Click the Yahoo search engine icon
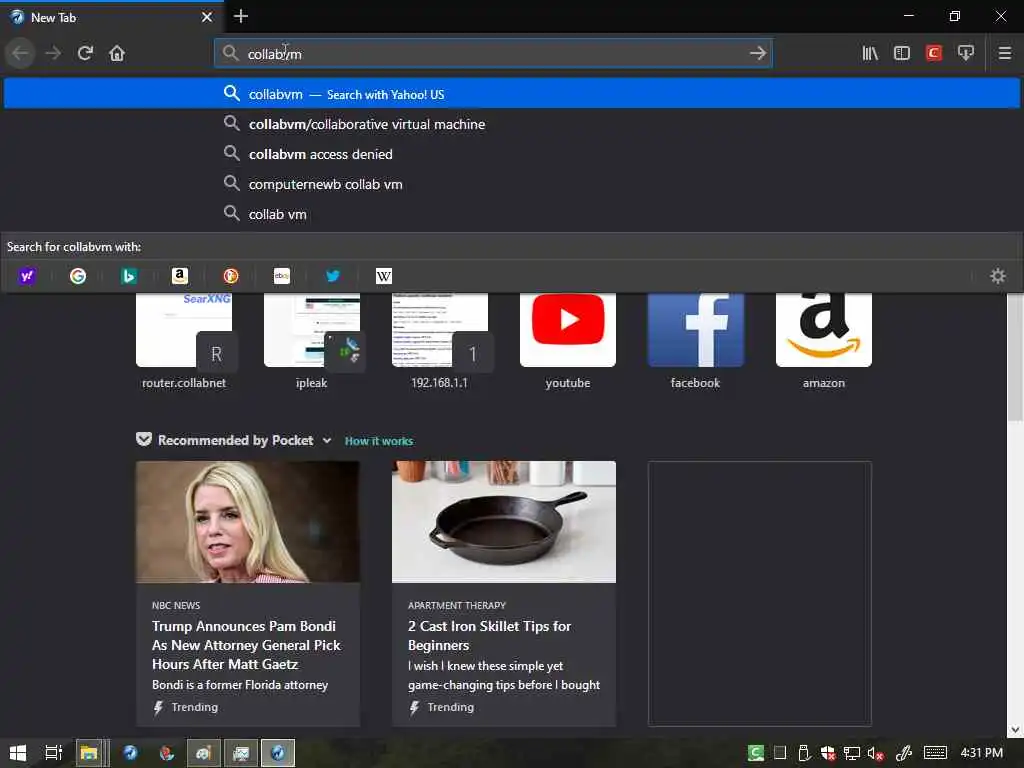This screenshot has width=1024, height=768. pyautogui.click(x=27, y=276)
